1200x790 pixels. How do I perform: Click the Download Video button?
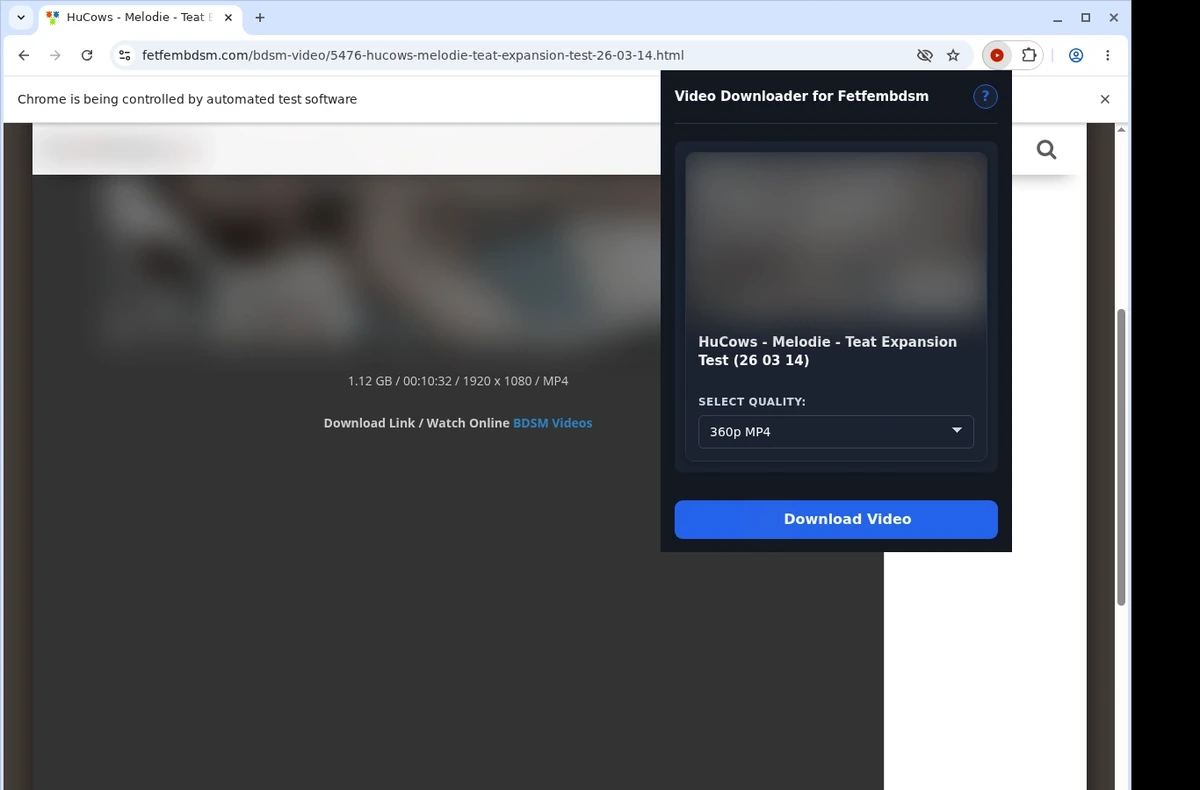(x=836, y=519)
